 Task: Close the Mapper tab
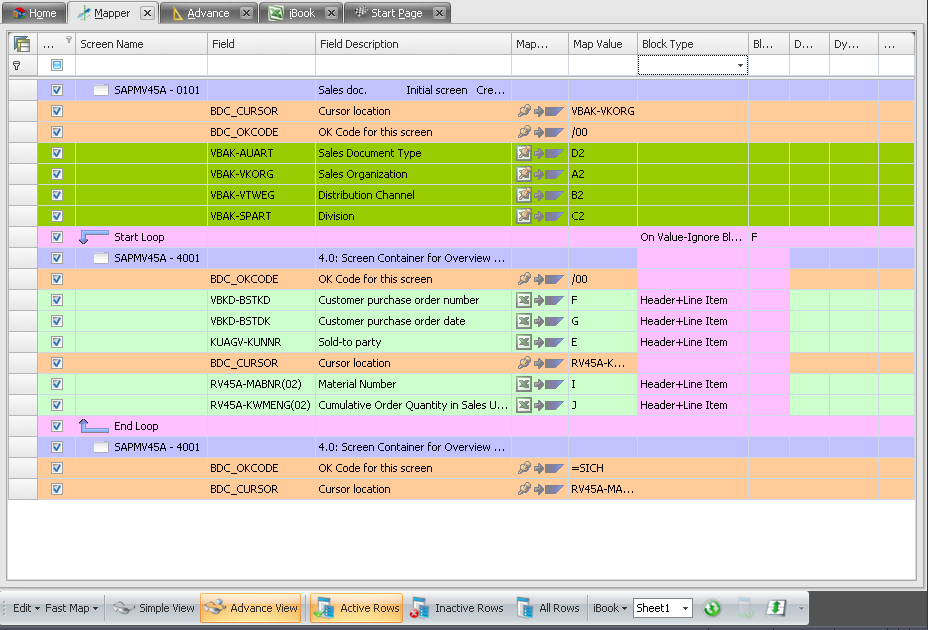pos(147,13)
